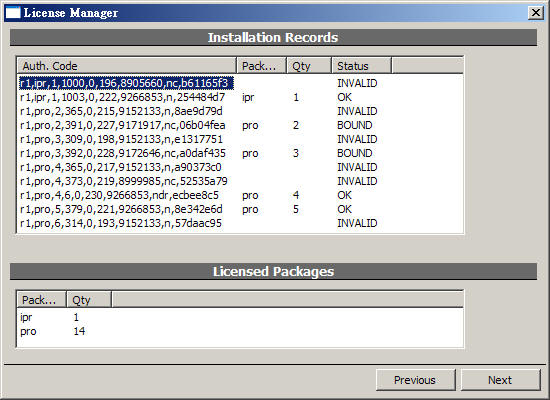
Task: Click the Qty header in Licensed Packages
Action: (89, 300)
